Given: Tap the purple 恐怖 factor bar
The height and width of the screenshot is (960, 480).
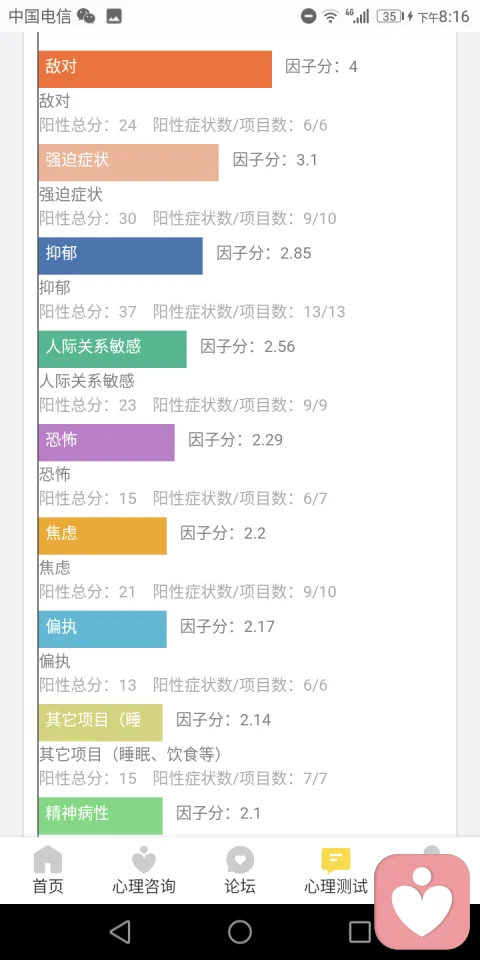Looking at the screenshot, I should (107, 442).
